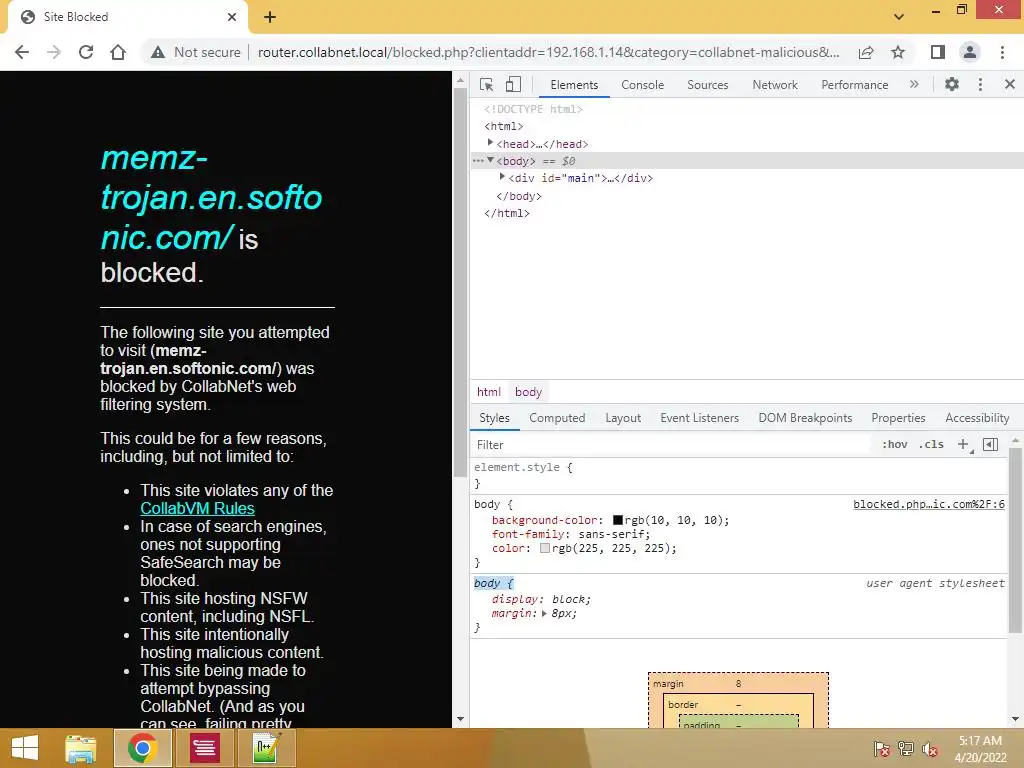Screen dimensions: 1024x768
Task: Open color rgb(225,225,225) swatch picker
Action: [x=545, y=549]
